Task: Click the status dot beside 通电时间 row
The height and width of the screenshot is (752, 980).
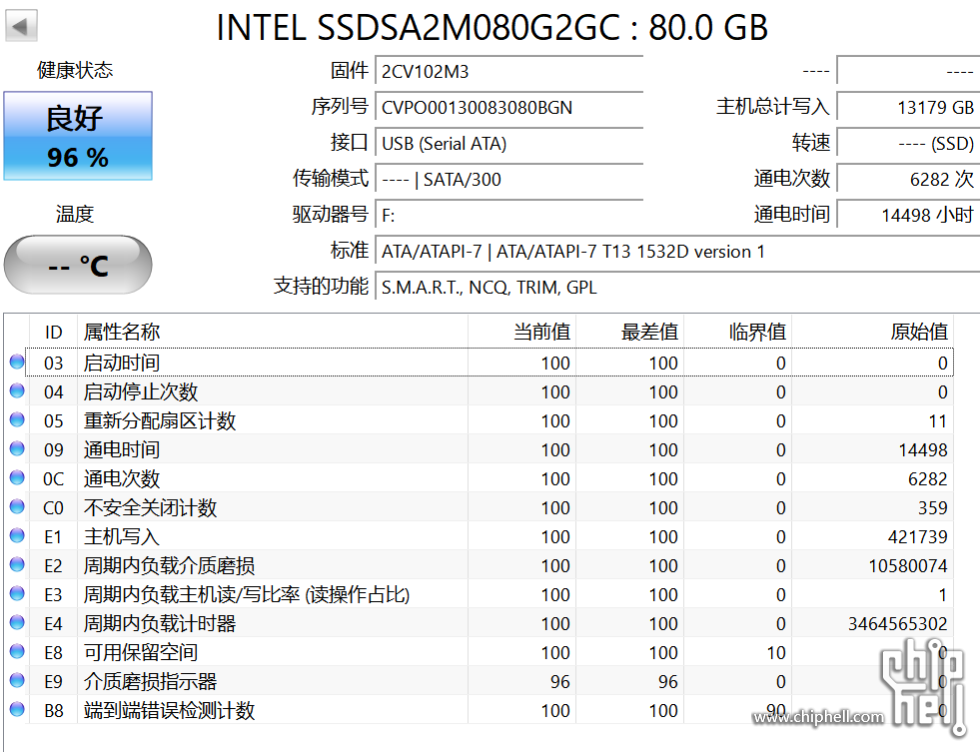Action: [17, 449]
